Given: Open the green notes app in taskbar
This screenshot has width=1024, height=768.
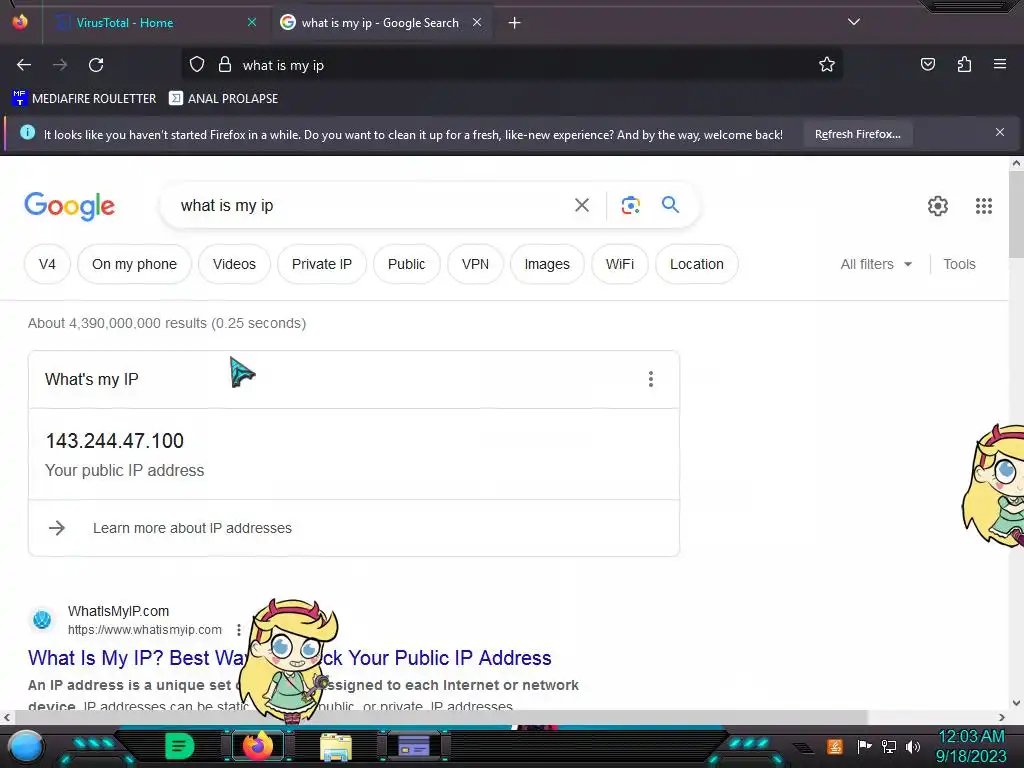Looking at the screenshot, I should point(180,746).
